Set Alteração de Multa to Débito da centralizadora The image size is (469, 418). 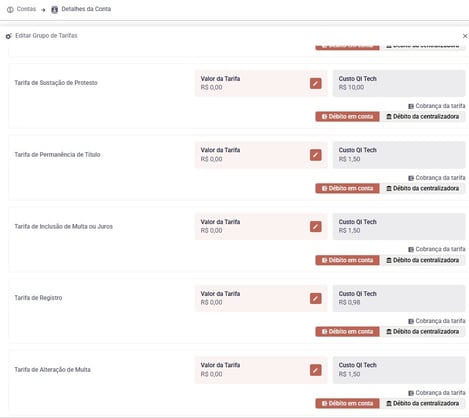tap(423, 403)
